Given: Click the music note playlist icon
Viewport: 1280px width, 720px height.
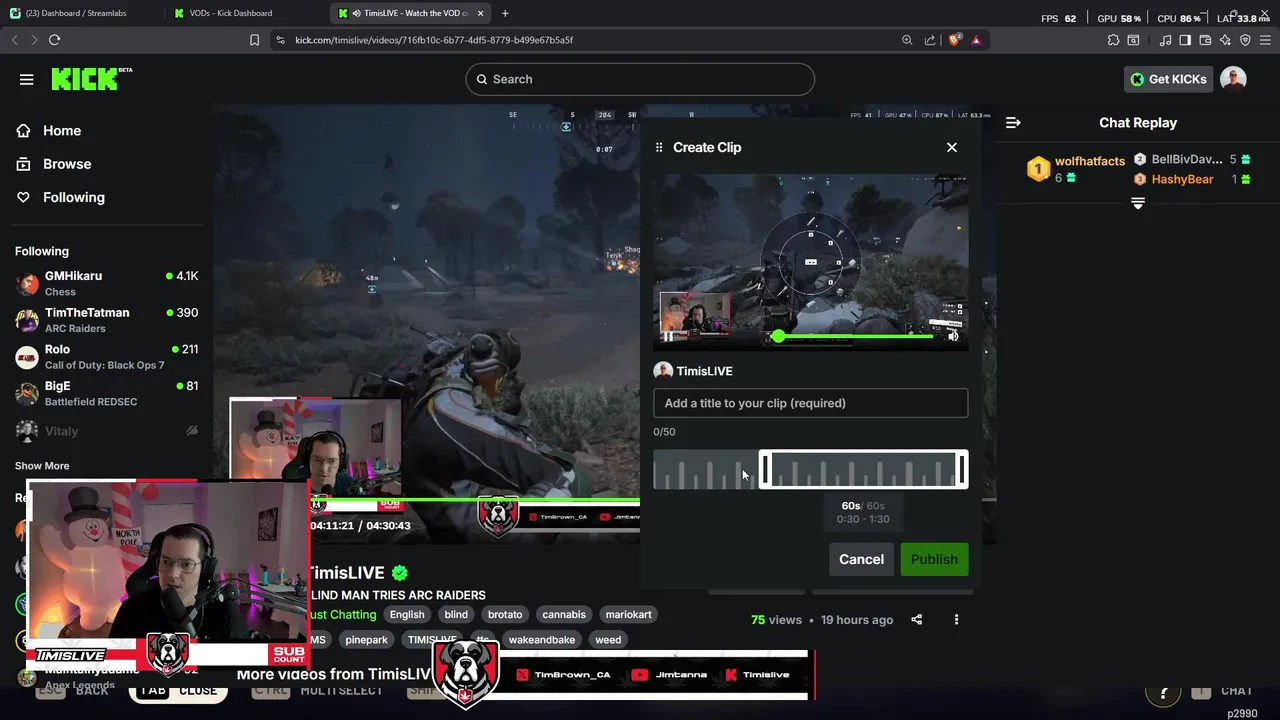Looking at the screenshot, I should point(1165,40).
